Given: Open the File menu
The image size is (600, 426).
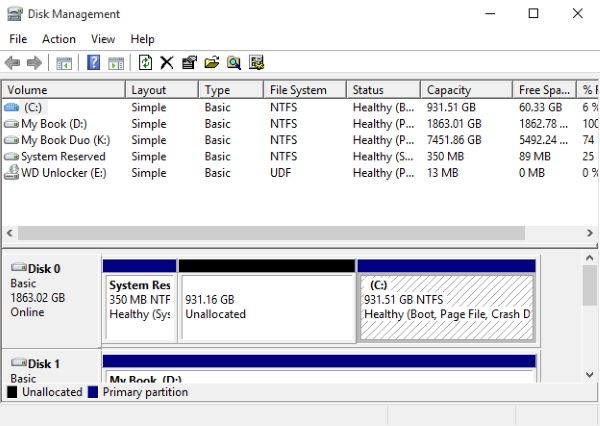Looking at the screenshot, I should coord(18,39).
